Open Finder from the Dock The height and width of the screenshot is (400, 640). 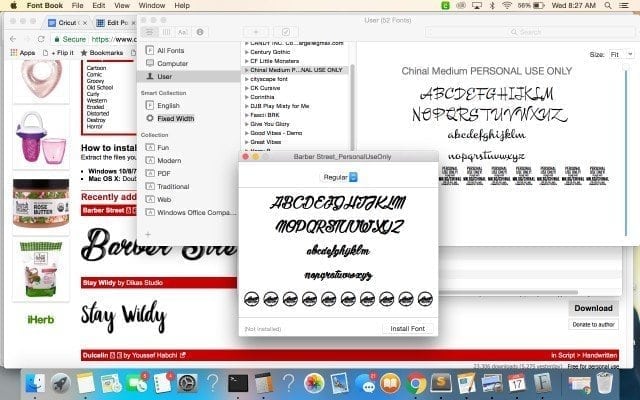coord(35,384)
